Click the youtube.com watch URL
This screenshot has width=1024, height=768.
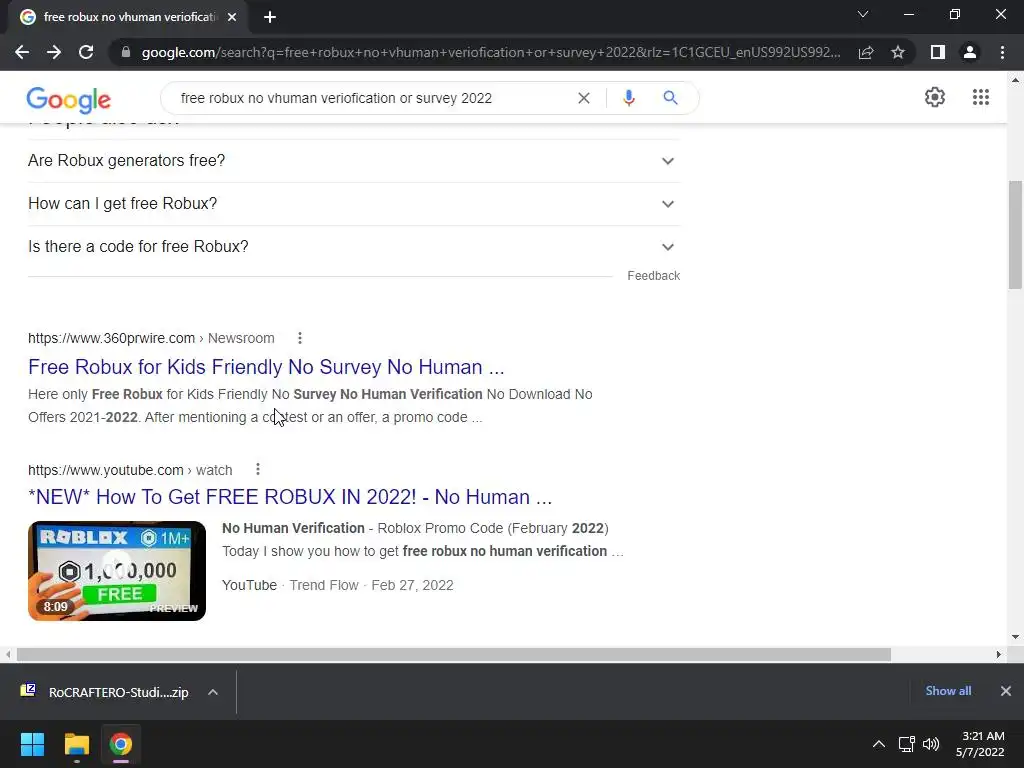click(130, 470)
